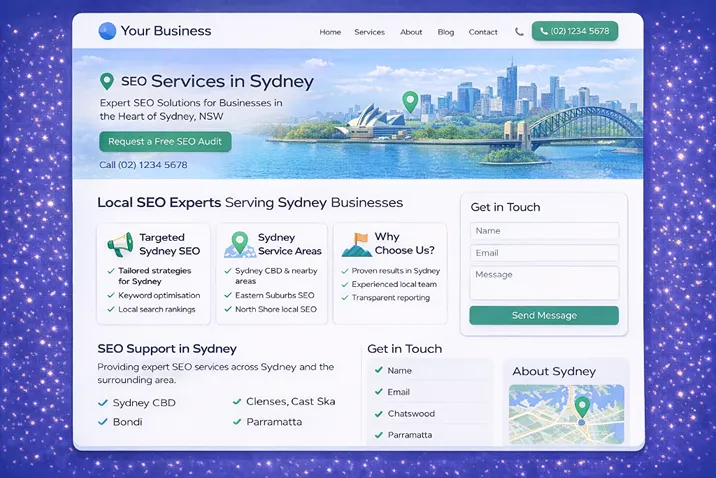Click the blue checkmark beside Bondi

click(103, 422)
